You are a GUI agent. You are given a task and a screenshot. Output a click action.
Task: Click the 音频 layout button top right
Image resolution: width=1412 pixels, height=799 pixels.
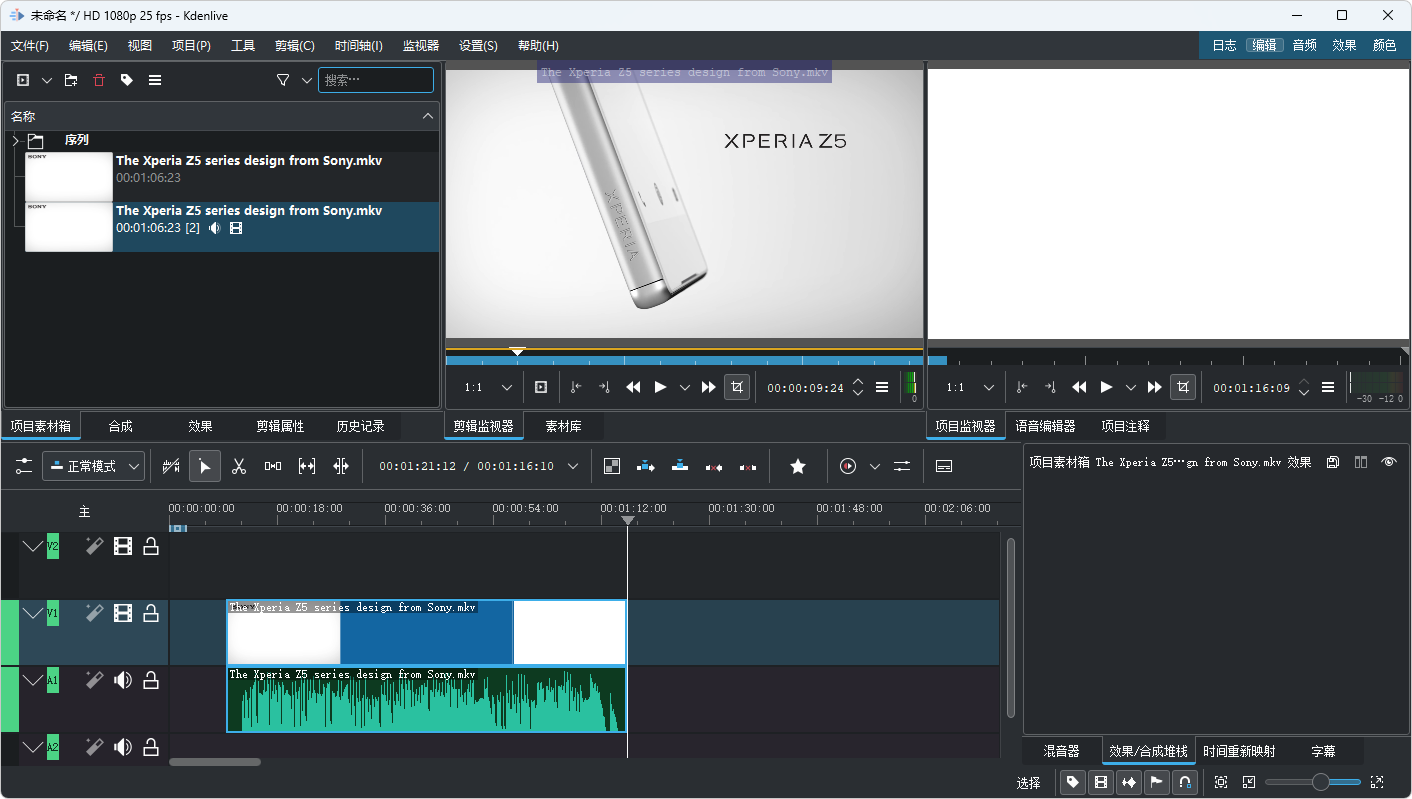tap(1303, 45)
